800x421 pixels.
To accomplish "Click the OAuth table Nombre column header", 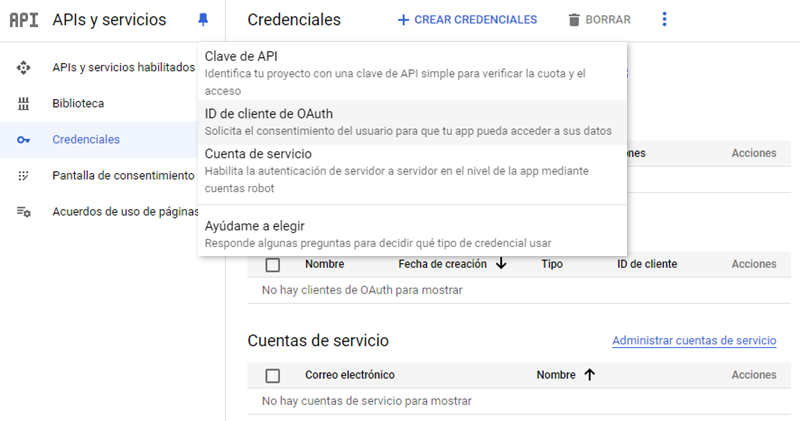I will 324,264.
